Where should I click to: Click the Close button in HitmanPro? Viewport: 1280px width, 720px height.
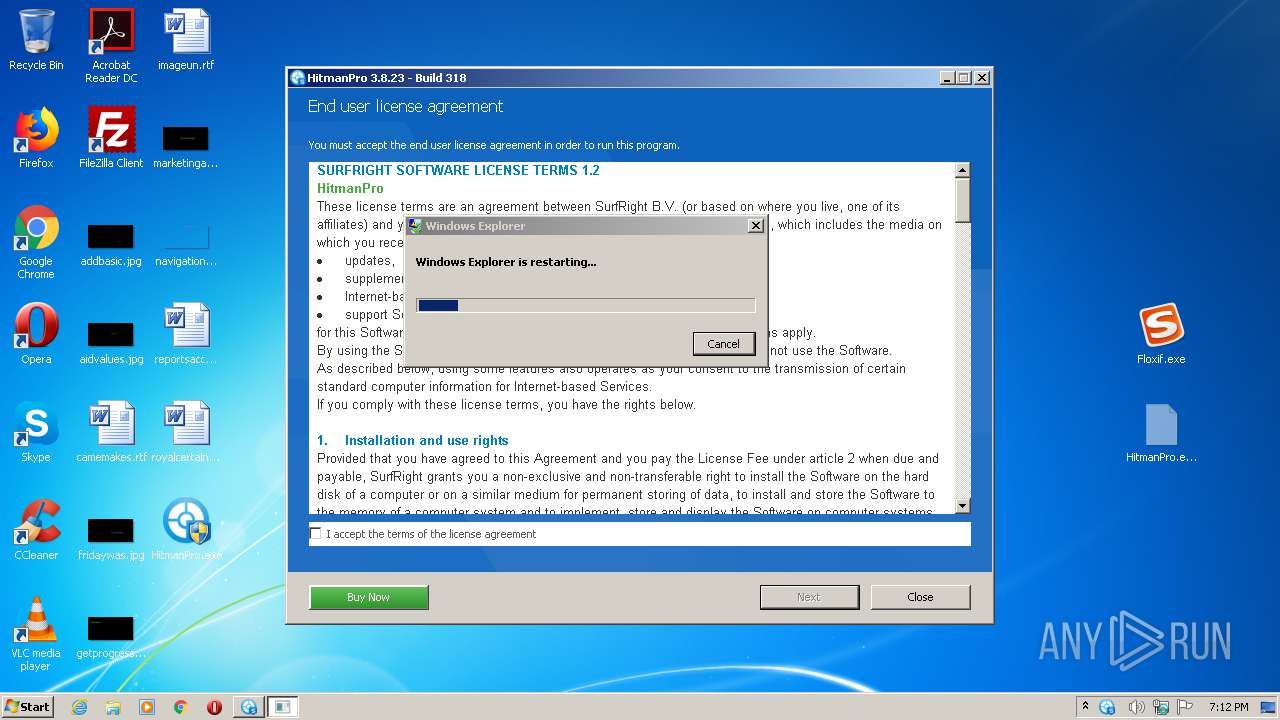click(x=920, y=597)
